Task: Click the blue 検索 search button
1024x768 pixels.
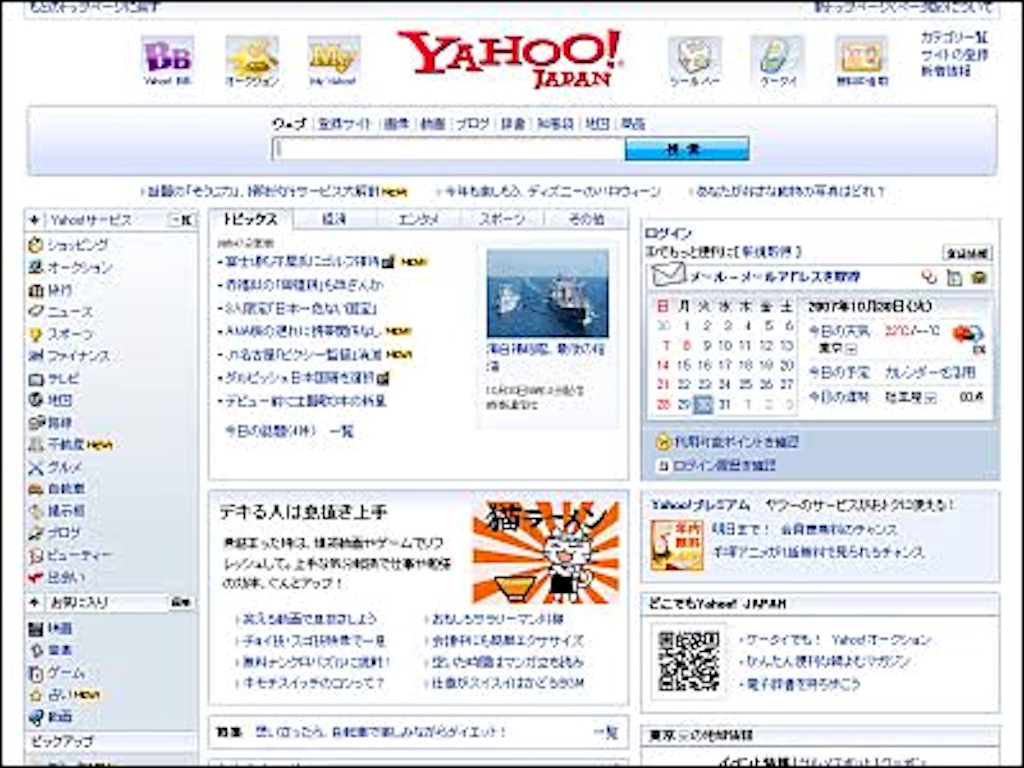Action: pos(686,149)
